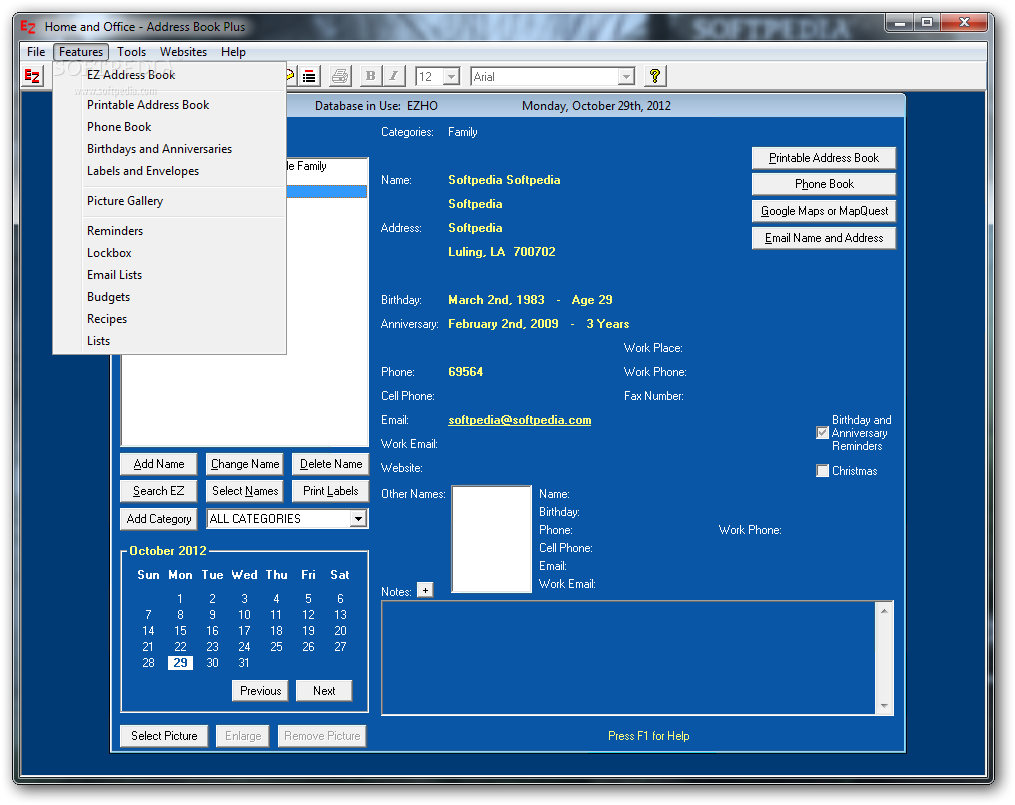This screenshot has height=805, width=1015.
Task: Select calendar day 15
Action: 180,631
